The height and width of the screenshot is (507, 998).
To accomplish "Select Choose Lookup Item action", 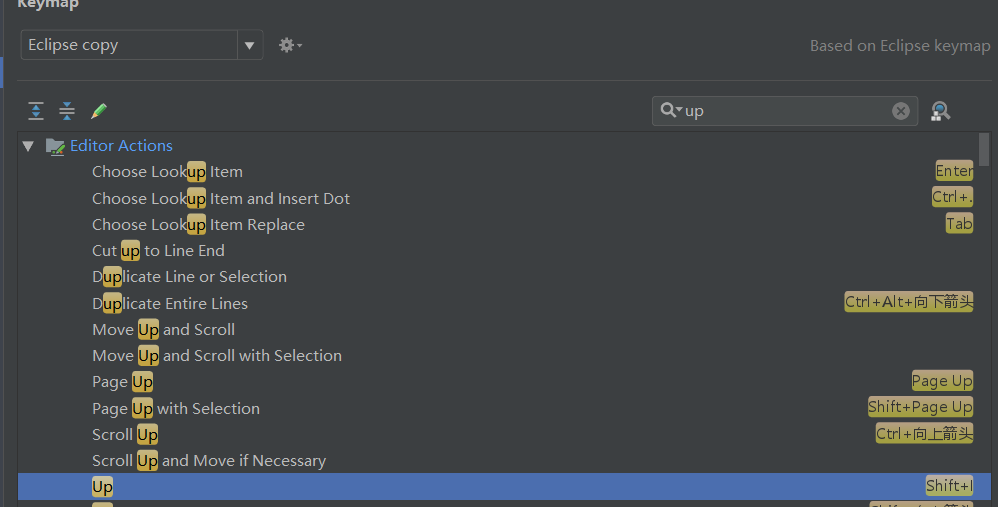I will point(167,172).
